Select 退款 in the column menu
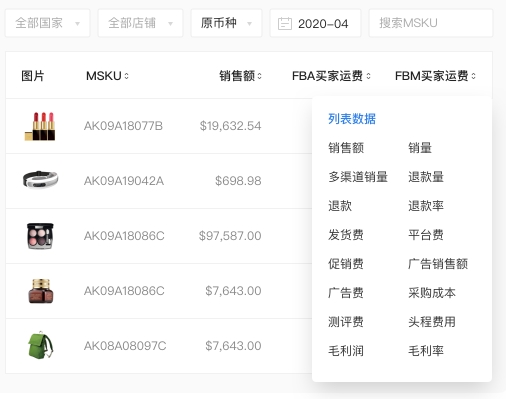506x399 pixels. (x=340, y=206)
